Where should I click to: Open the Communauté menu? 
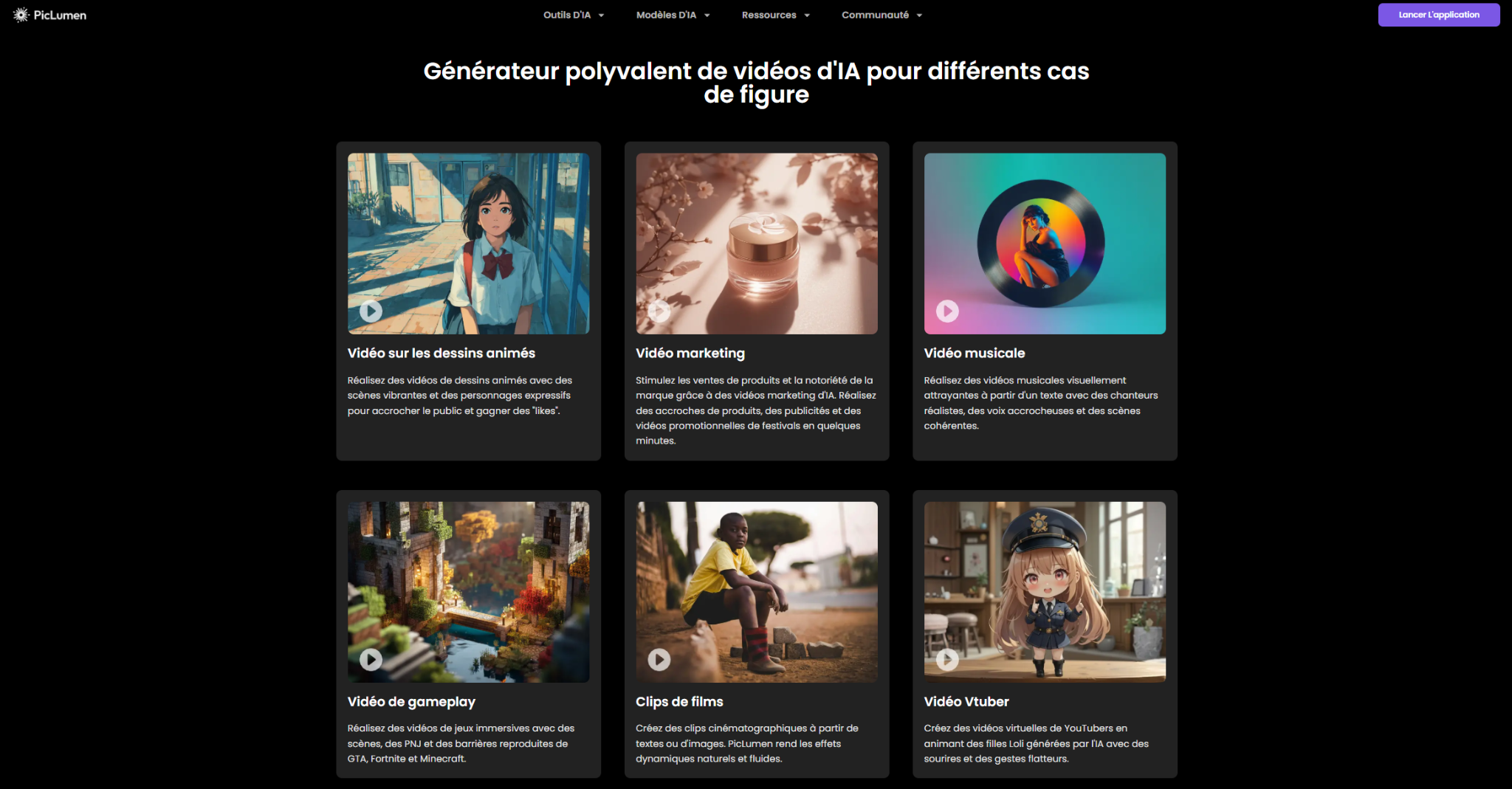(x=875, y=15)
